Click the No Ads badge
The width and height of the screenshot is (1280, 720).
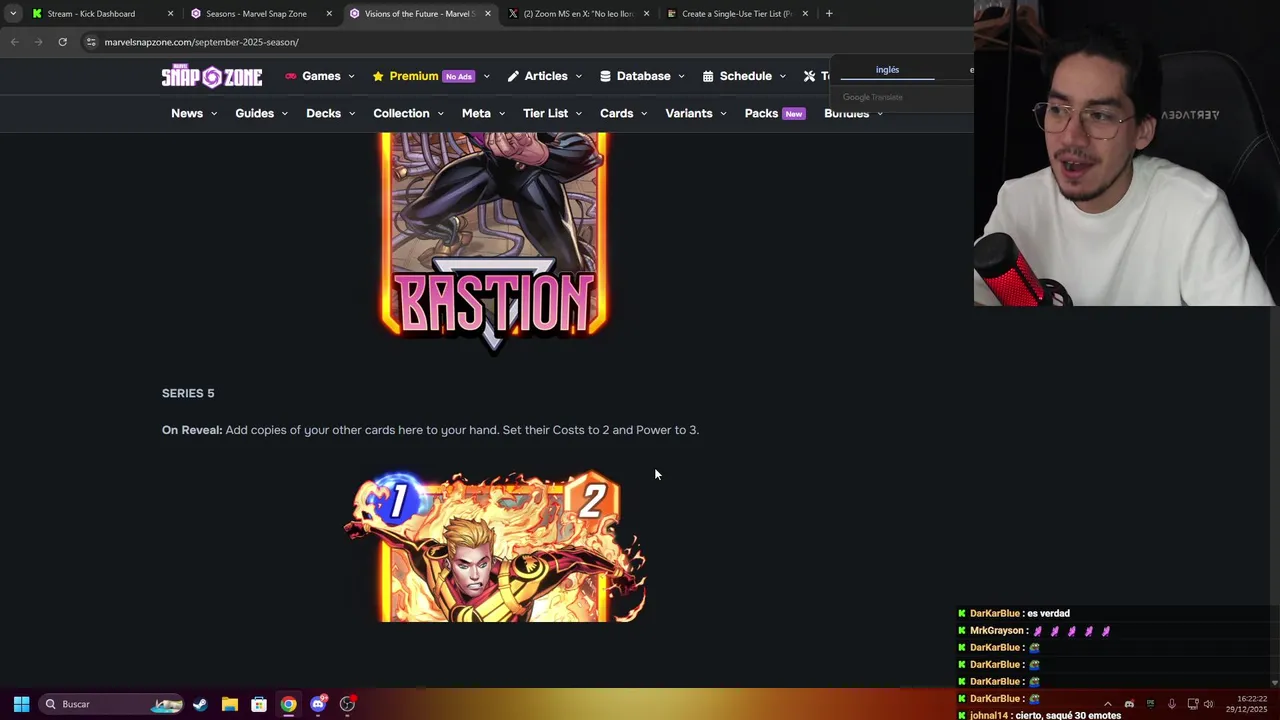point(458,77)
